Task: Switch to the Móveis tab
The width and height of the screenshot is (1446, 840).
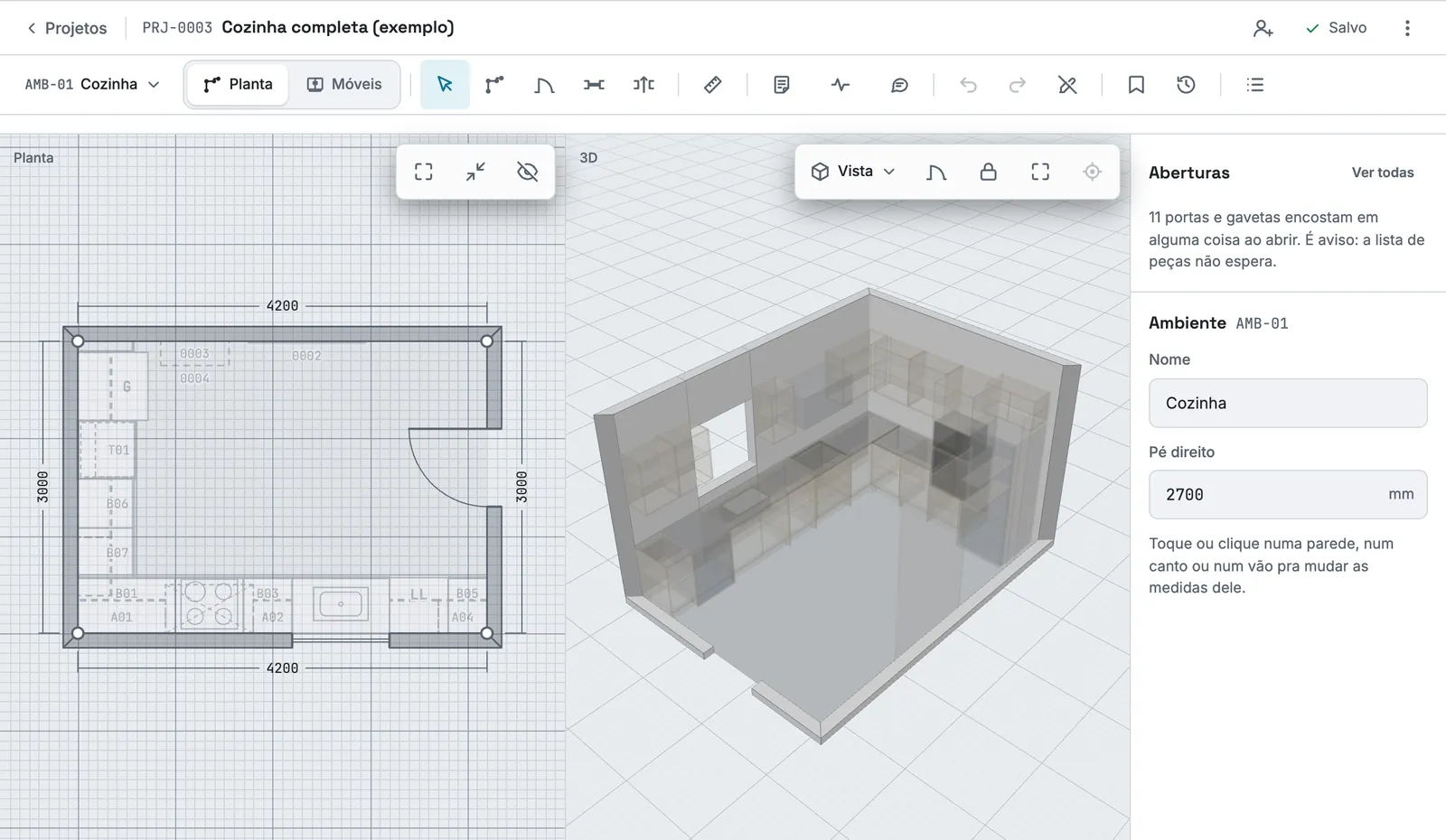Action: (x=344, y=84)
